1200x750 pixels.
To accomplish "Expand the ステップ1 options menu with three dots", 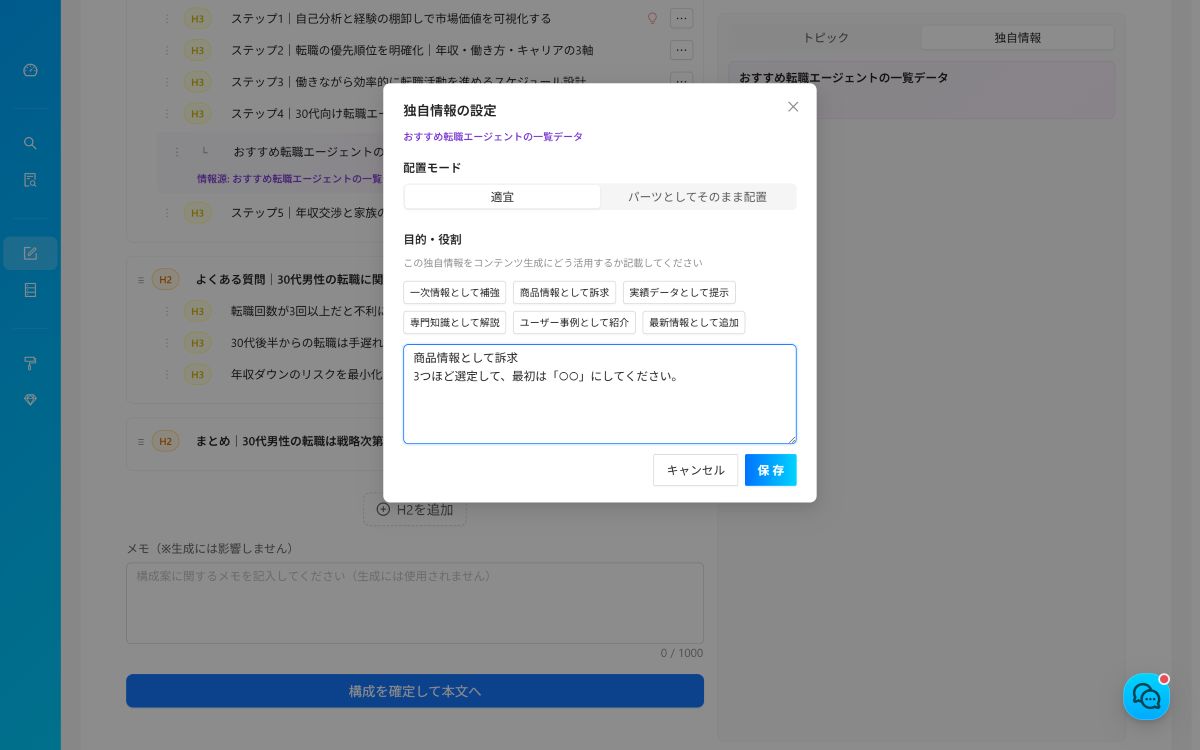I will tap(681, 18).
